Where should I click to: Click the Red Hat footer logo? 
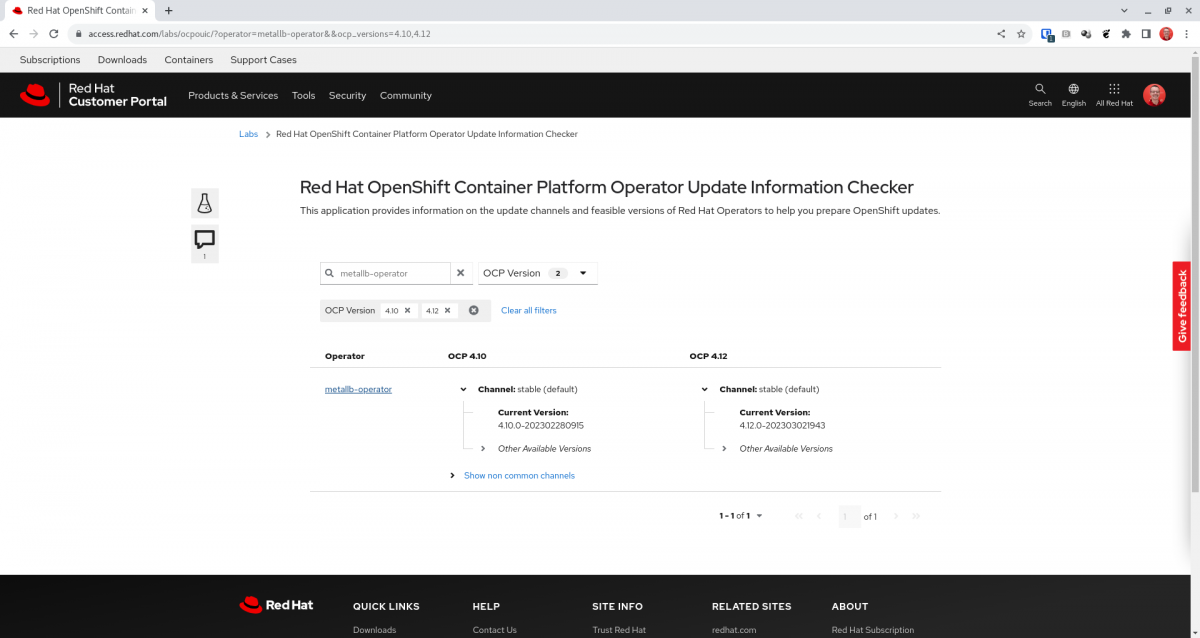[276, 605]
